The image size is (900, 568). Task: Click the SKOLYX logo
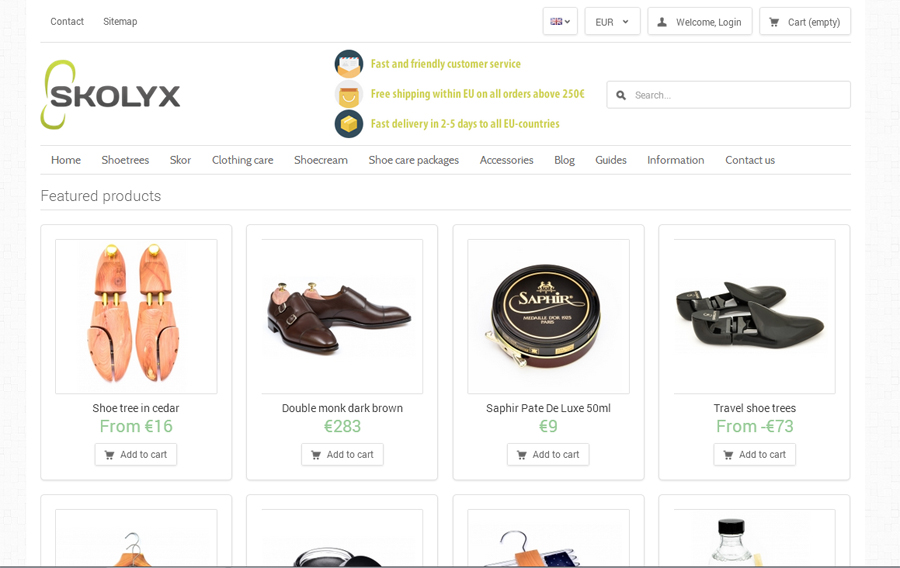[x=110, y=95]
